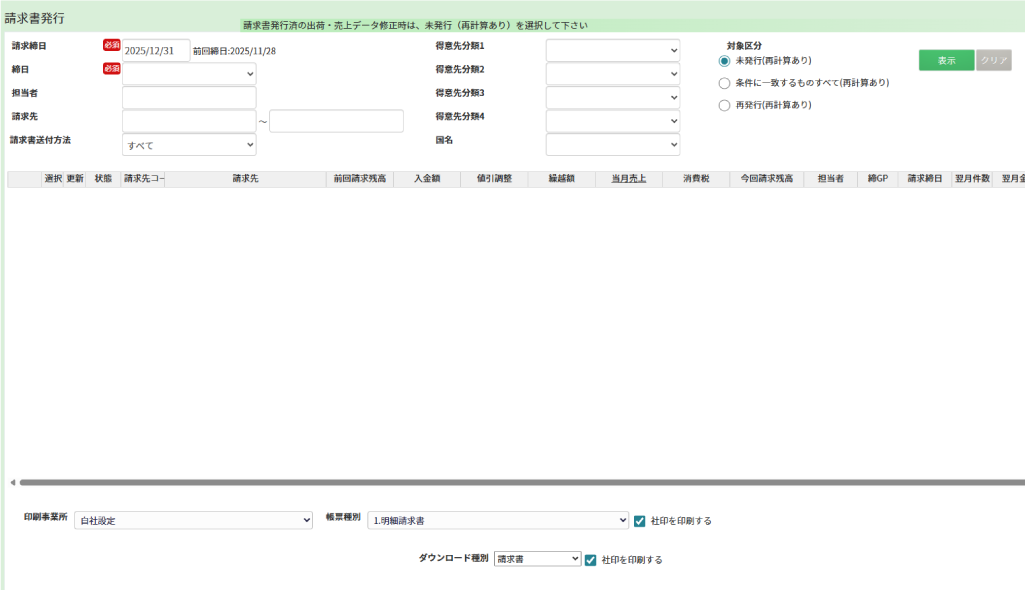Open the ダウンロード種別 dropdown
1025x590 pixels.
(x=537, y=559)
